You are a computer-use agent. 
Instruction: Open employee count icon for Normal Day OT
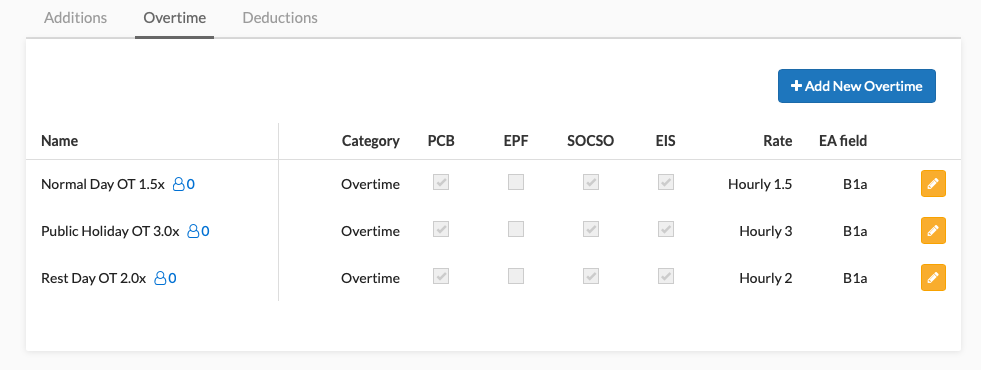tap(183, 184)
